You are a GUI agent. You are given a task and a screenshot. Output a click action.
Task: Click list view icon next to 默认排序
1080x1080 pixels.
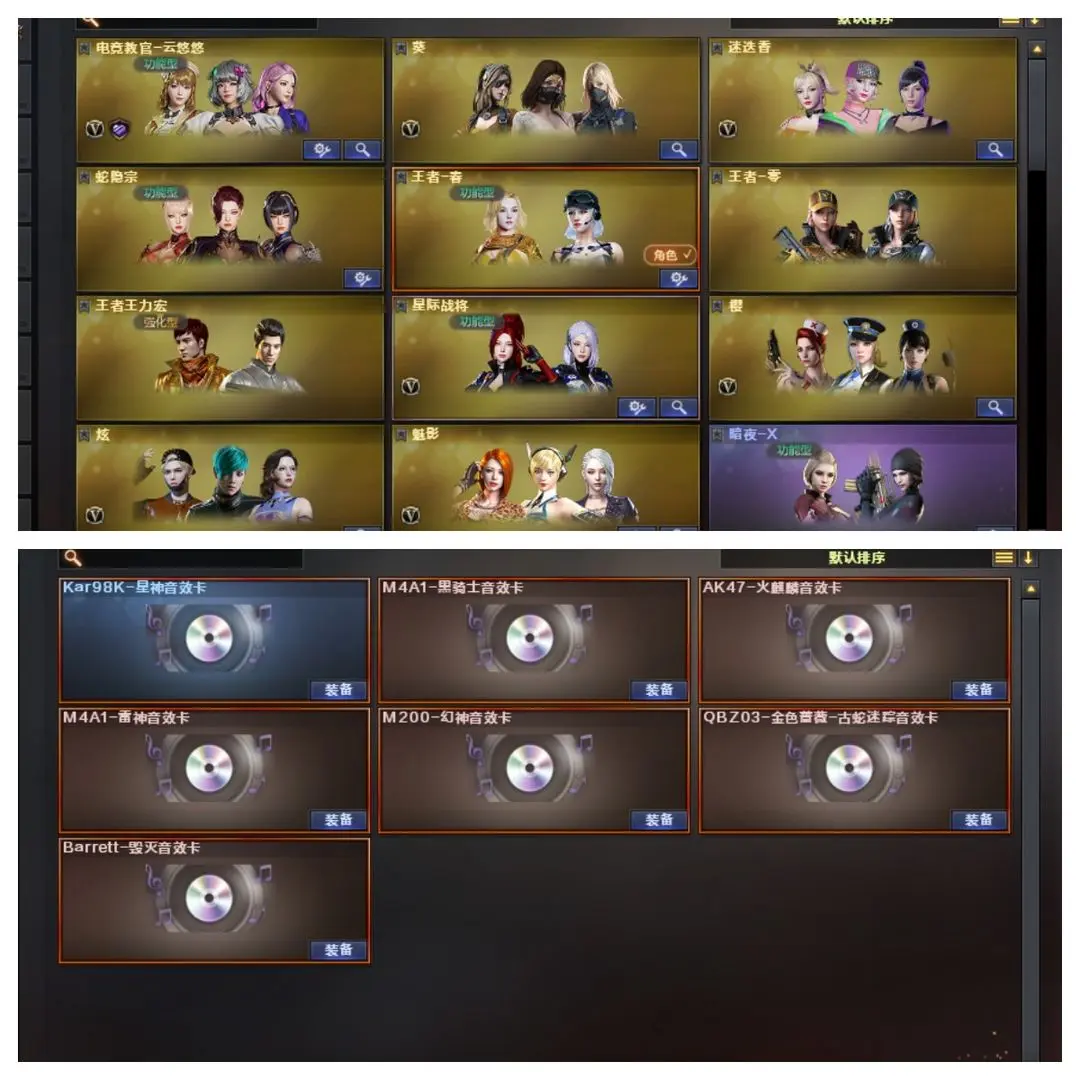[x=1004, y=558]
